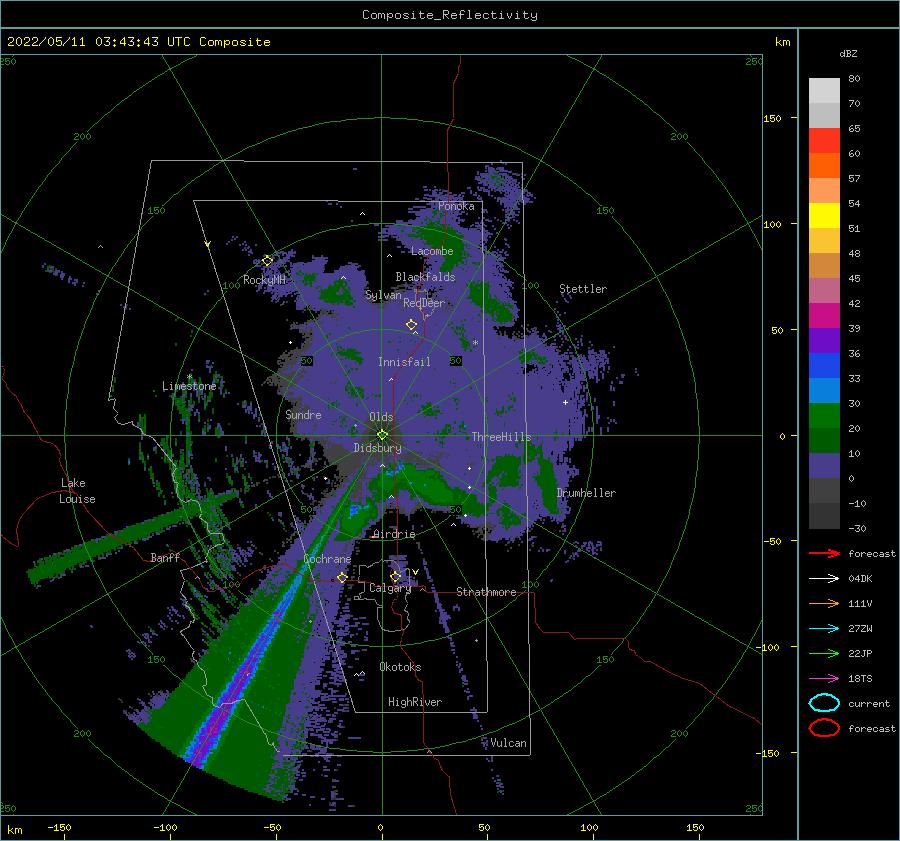Click the yellow diamond marker above Calgary label
The height and width of the screenshot is (841, 900).
click(395, 576)
